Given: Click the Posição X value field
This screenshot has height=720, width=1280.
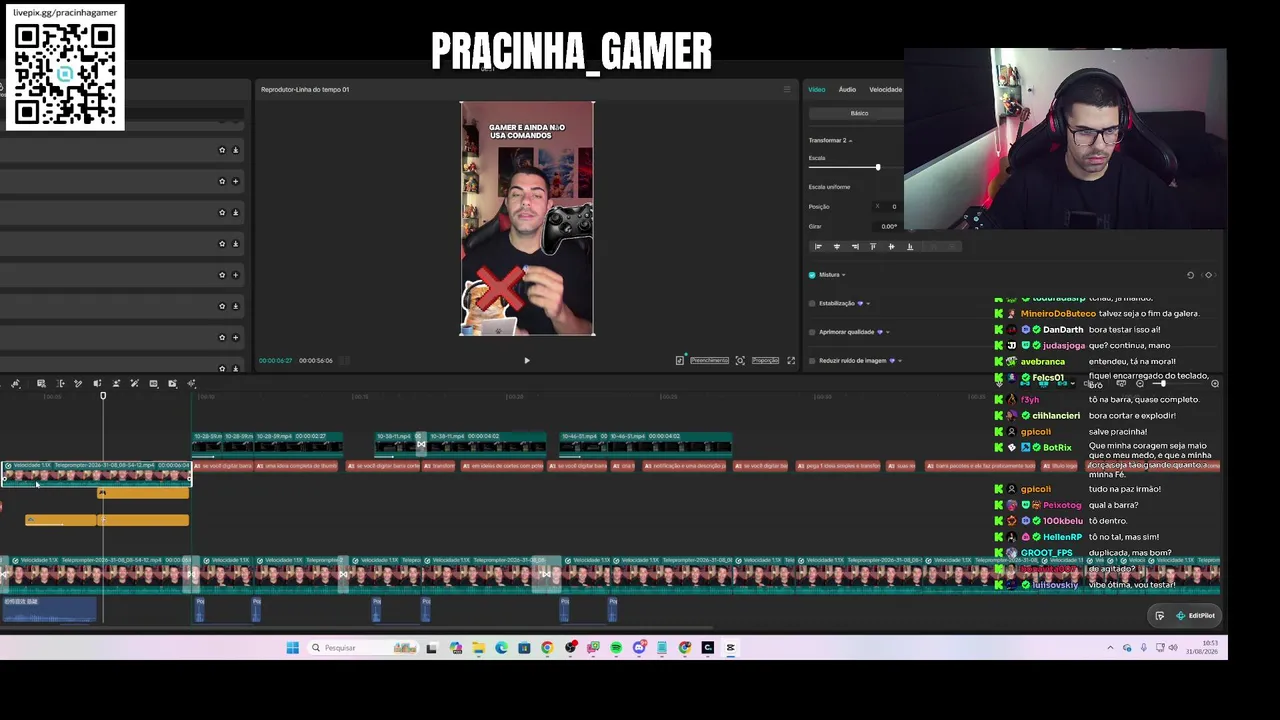Looking at the screenshot, I should point(888,206).
